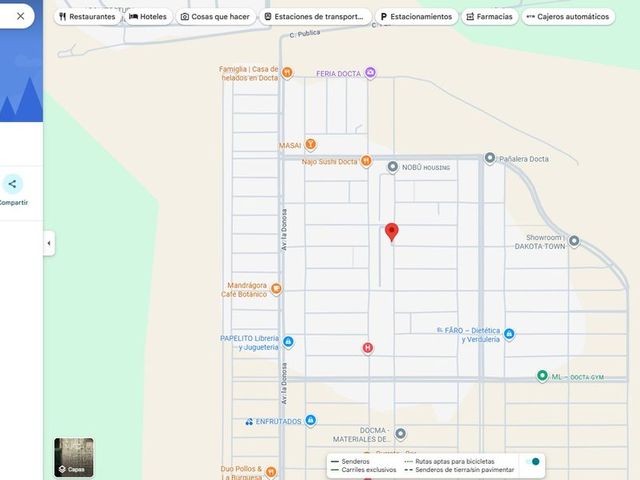640x480 pixels.
Task: Open the Cosas que hacer filter
Action: pos(215,17)
